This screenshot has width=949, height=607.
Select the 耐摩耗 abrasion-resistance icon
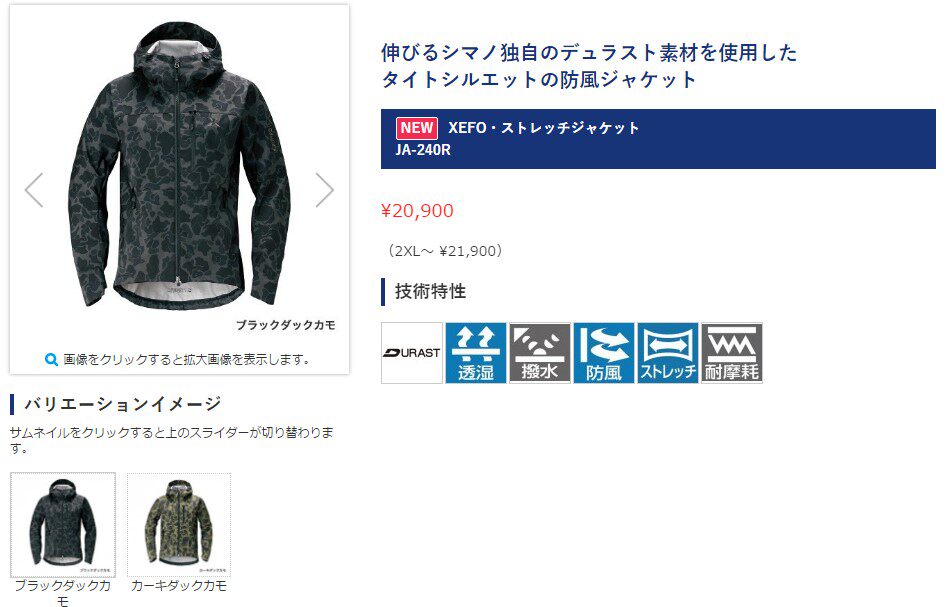pos(732,353)
